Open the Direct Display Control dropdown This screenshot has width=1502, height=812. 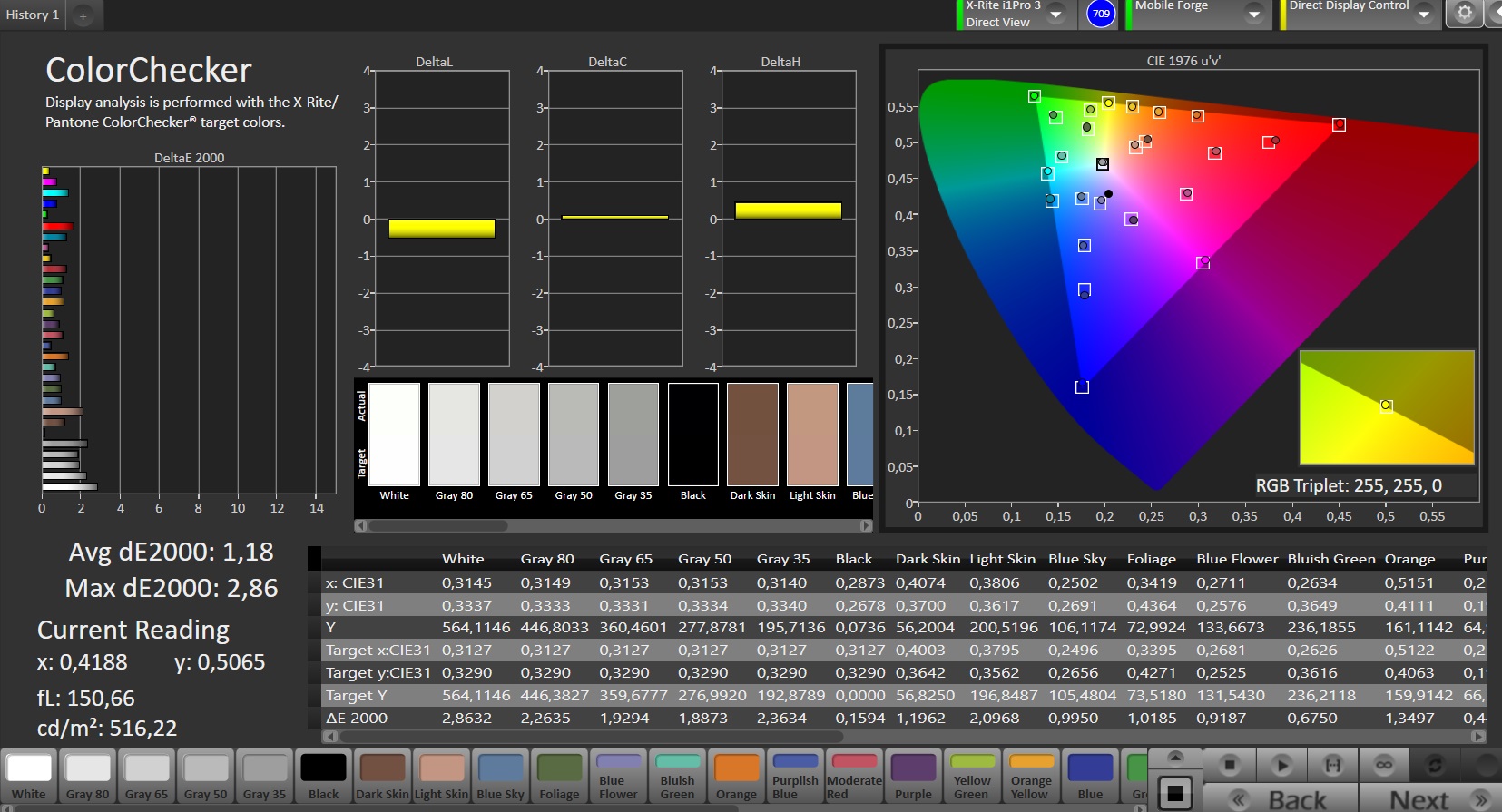pyautogui.click(x=1423, y=15)
